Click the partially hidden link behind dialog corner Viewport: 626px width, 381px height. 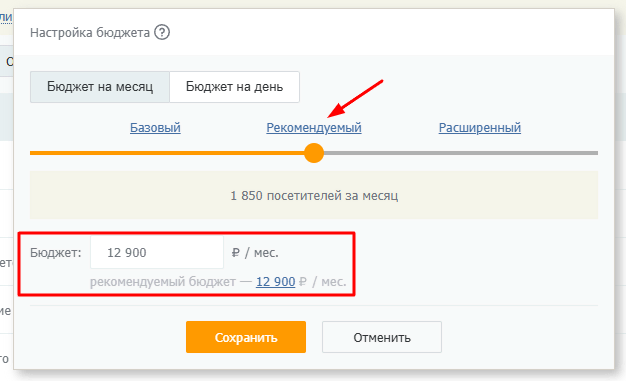(6, 17)
